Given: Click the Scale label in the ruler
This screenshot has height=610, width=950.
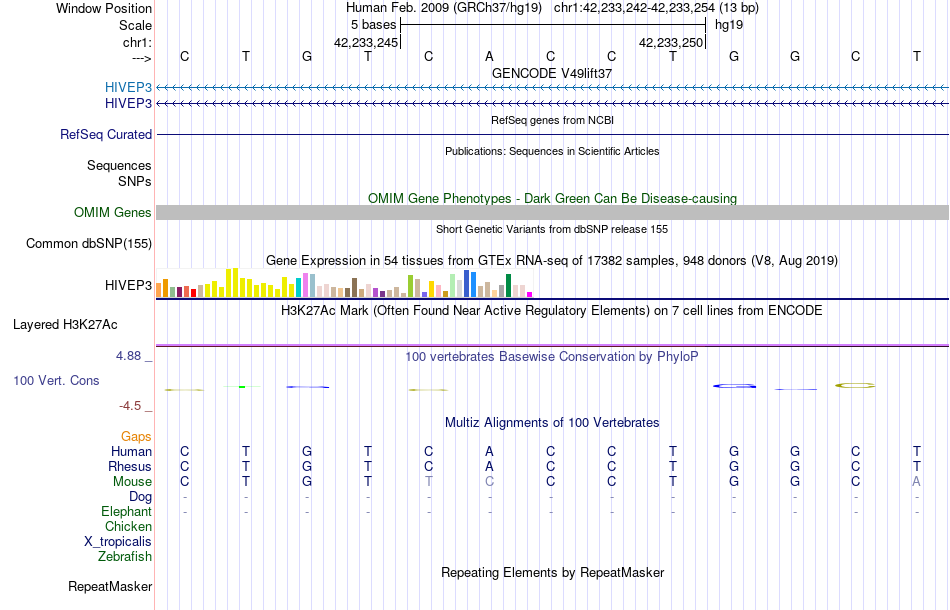Looking at the screenshot, I should click(x=135, y=25).
